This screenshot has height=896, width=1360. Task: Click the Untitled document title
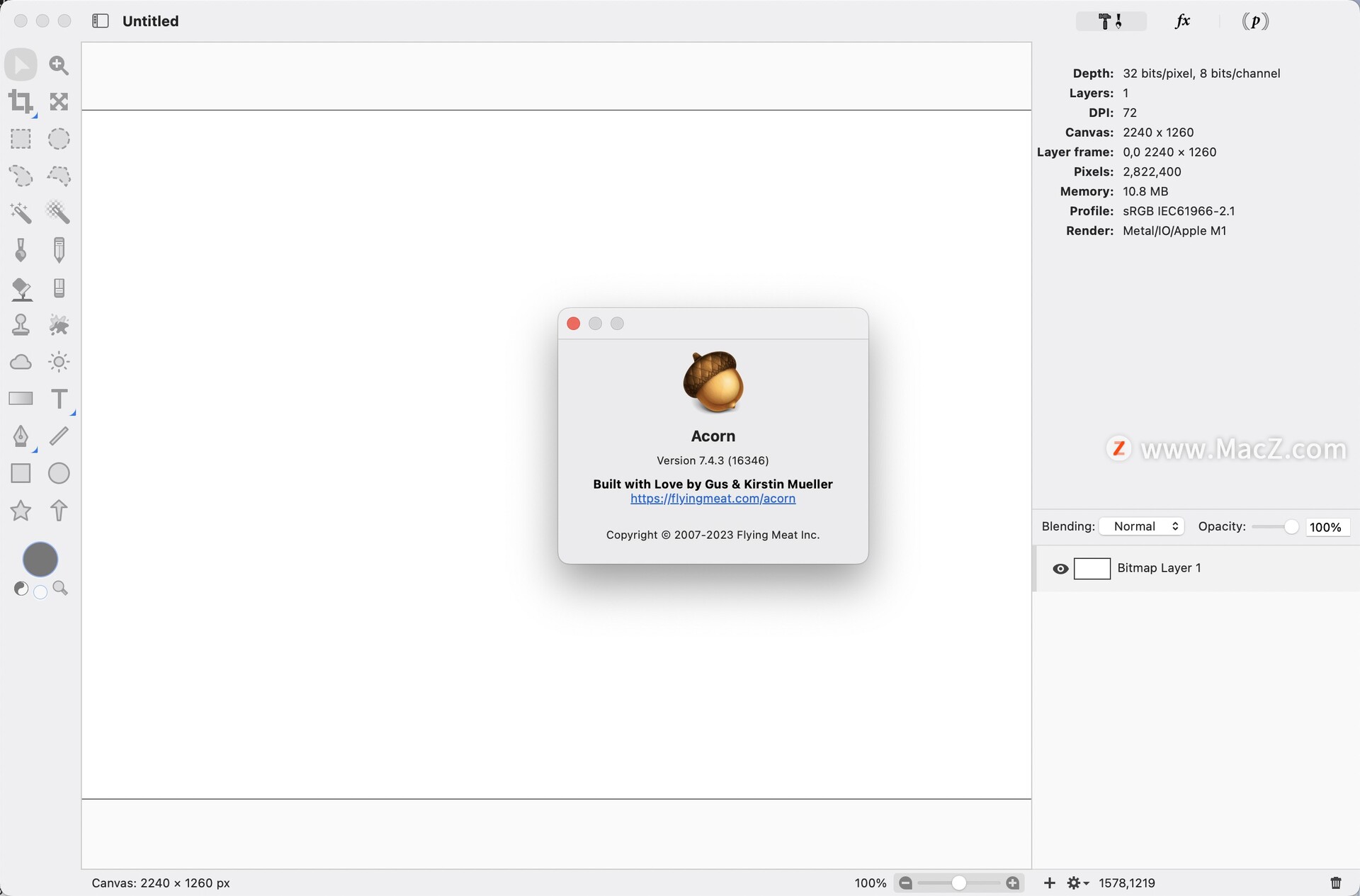[150, 21]
